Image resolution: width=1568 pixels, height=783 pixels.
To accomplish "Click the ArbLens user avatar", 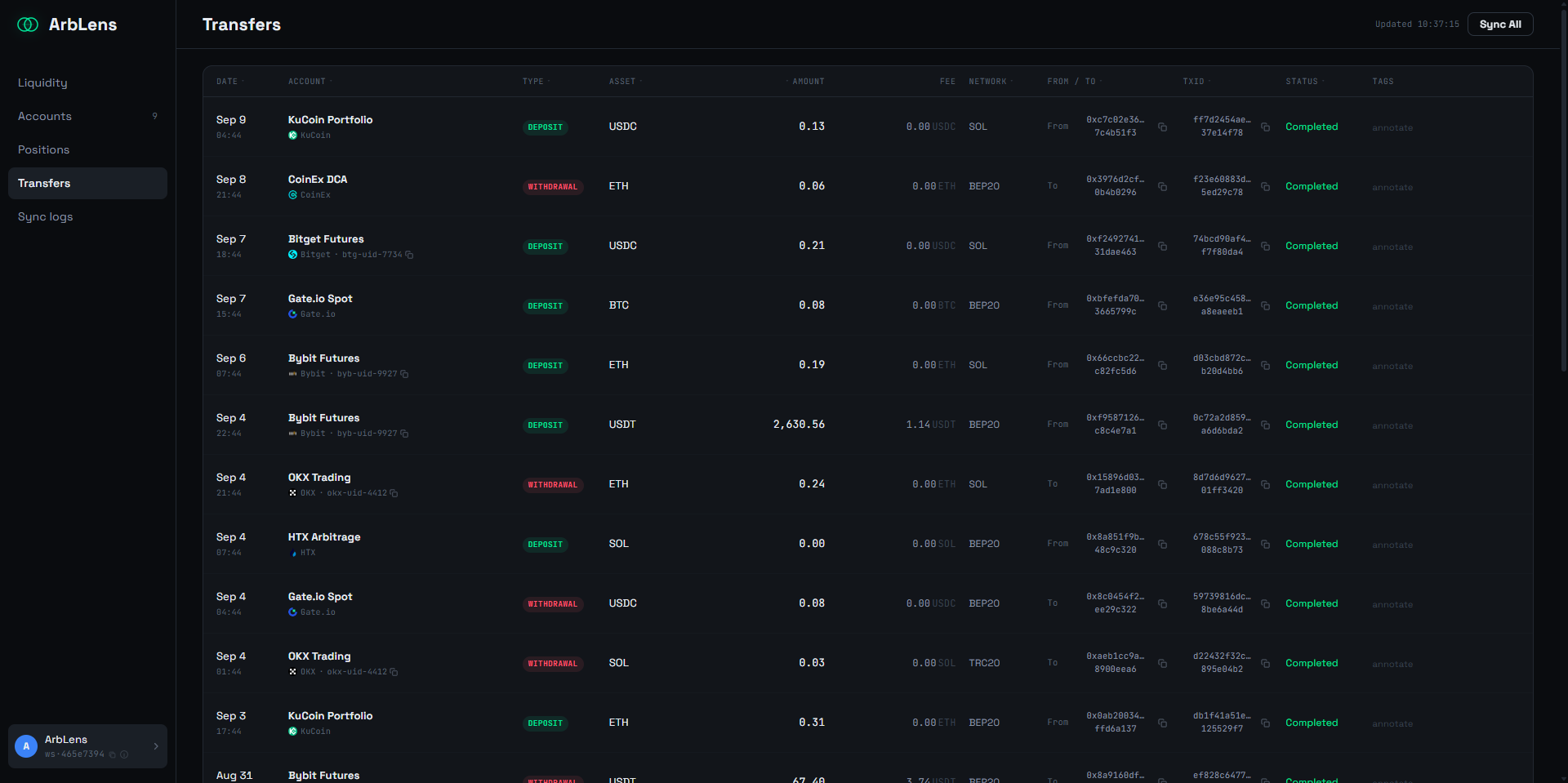I will coord(26,746).
